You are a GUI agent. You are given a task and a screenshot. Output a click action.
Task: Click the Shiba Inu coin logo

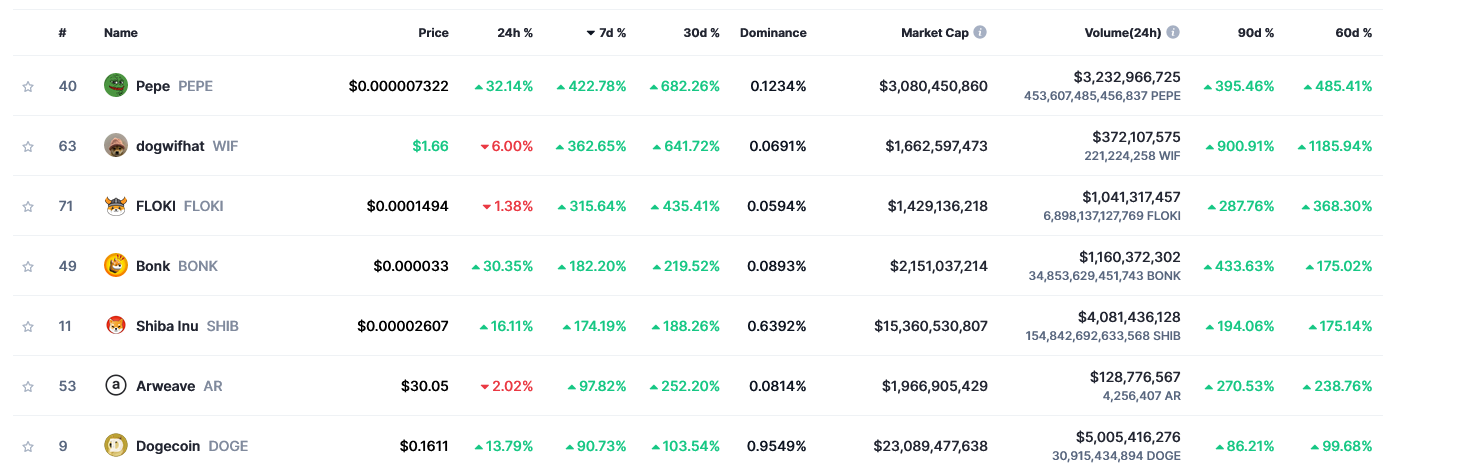click(x=116, y=326)
